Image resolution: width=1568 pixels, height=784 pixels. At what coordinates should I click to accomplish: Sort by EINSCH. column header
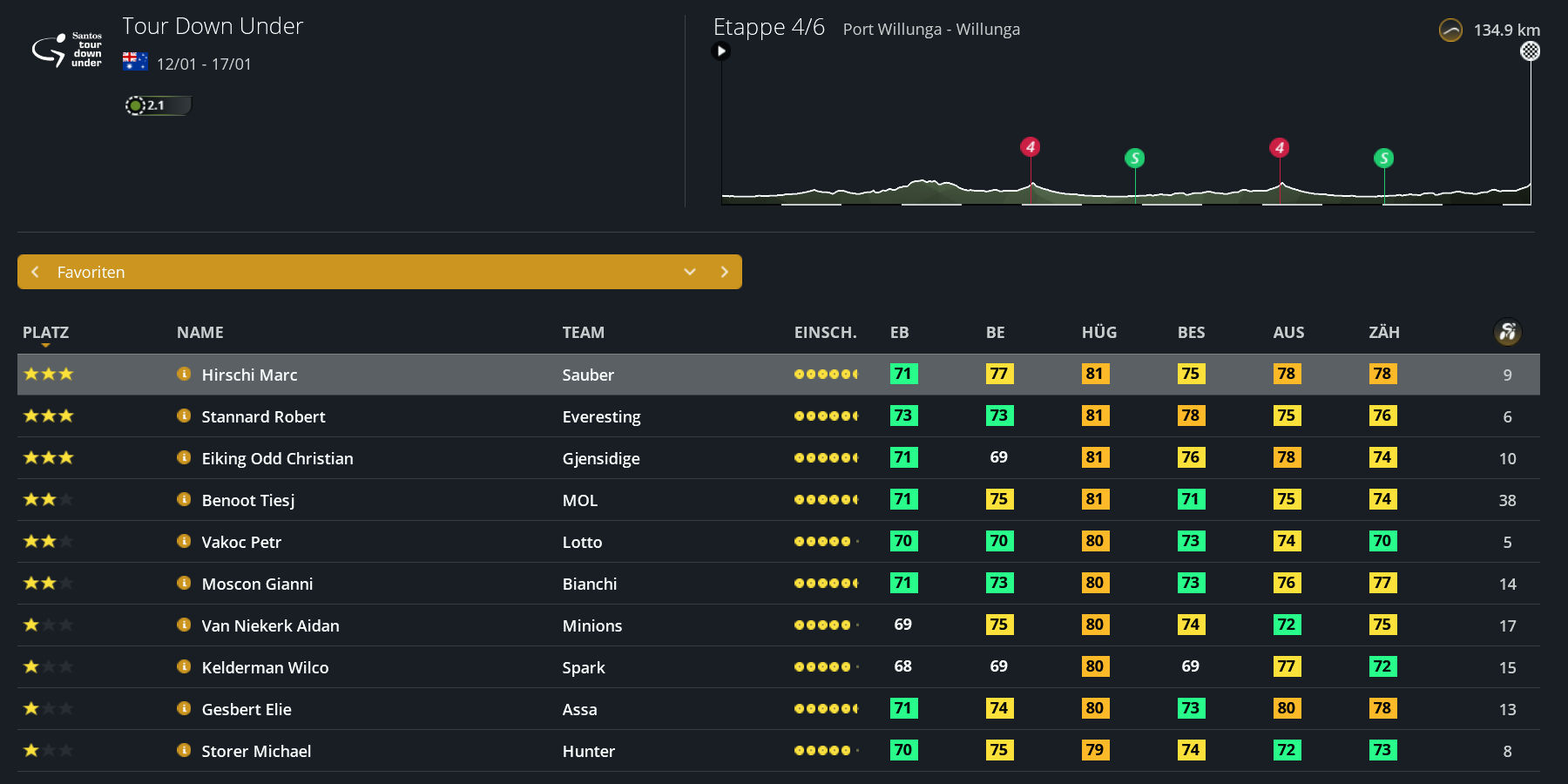pyautogui.click(x=825, y=333)
